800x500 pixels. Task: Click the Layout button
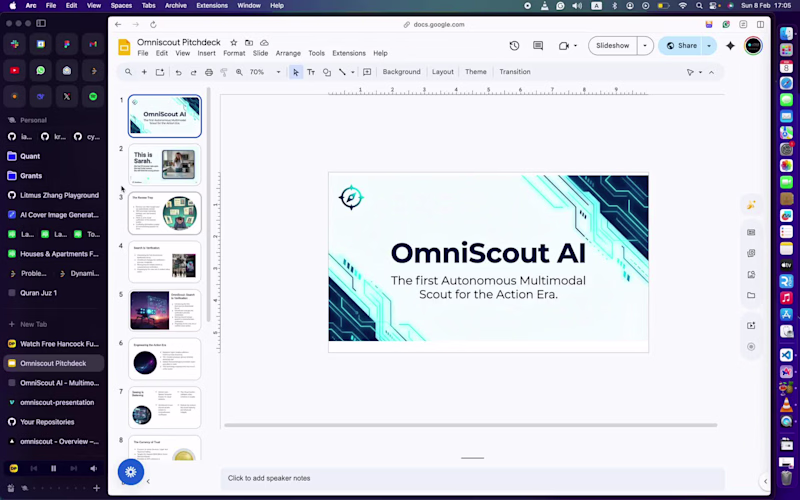tap(442, 72)
